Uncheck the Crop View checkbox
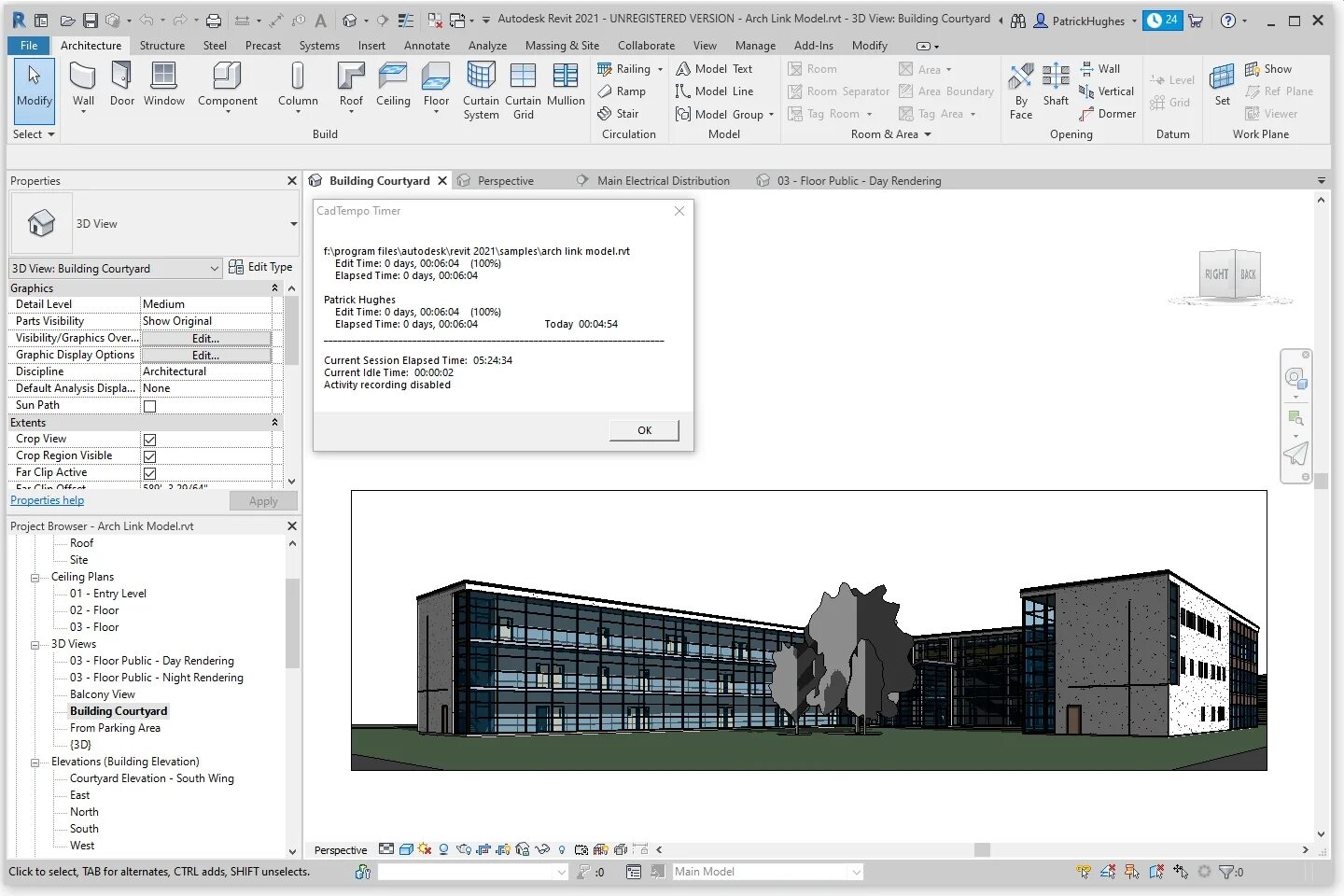This screenshot has width=1344, height=896. click(149, 440)
